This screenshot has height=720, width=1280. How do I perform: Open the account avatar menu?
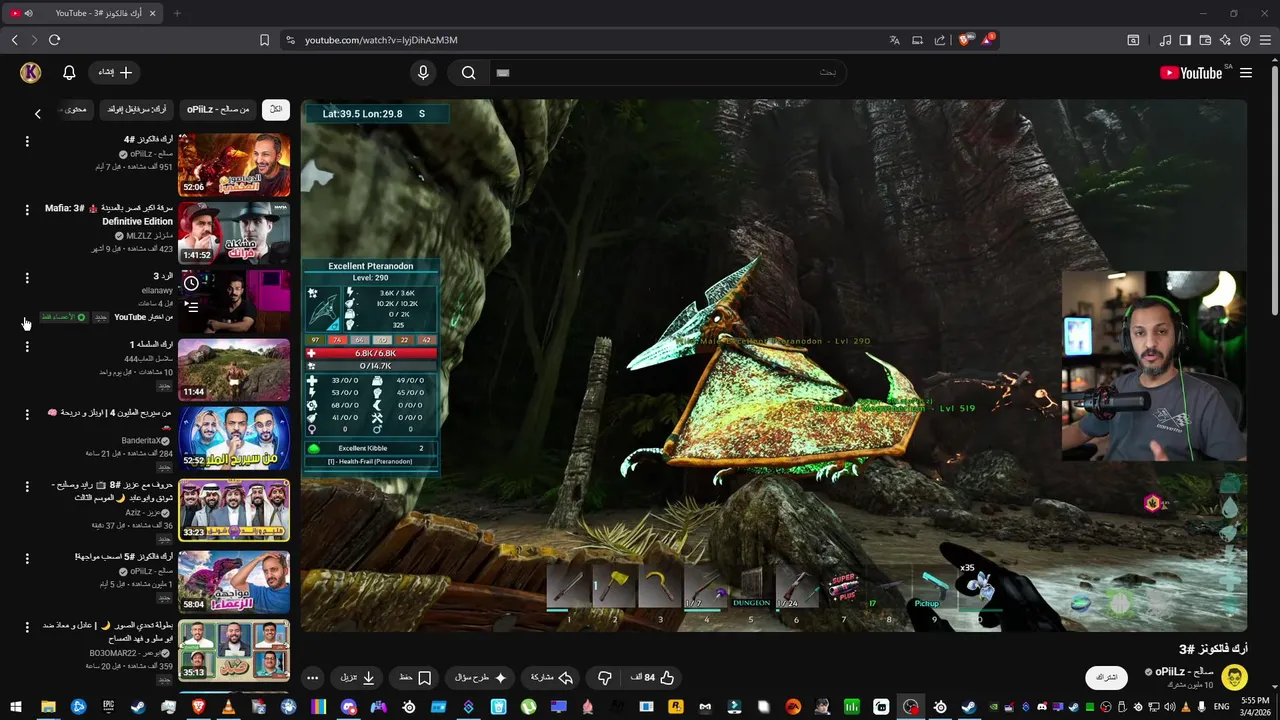pos(31,72)
